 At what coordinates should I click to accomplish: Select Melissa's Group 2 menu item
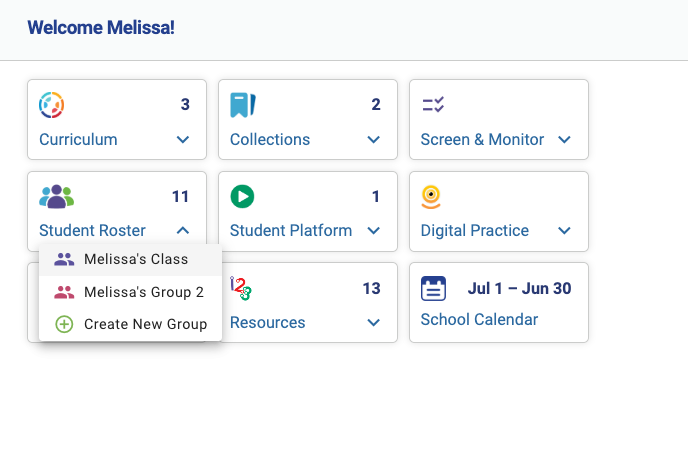tap(130, 292)
